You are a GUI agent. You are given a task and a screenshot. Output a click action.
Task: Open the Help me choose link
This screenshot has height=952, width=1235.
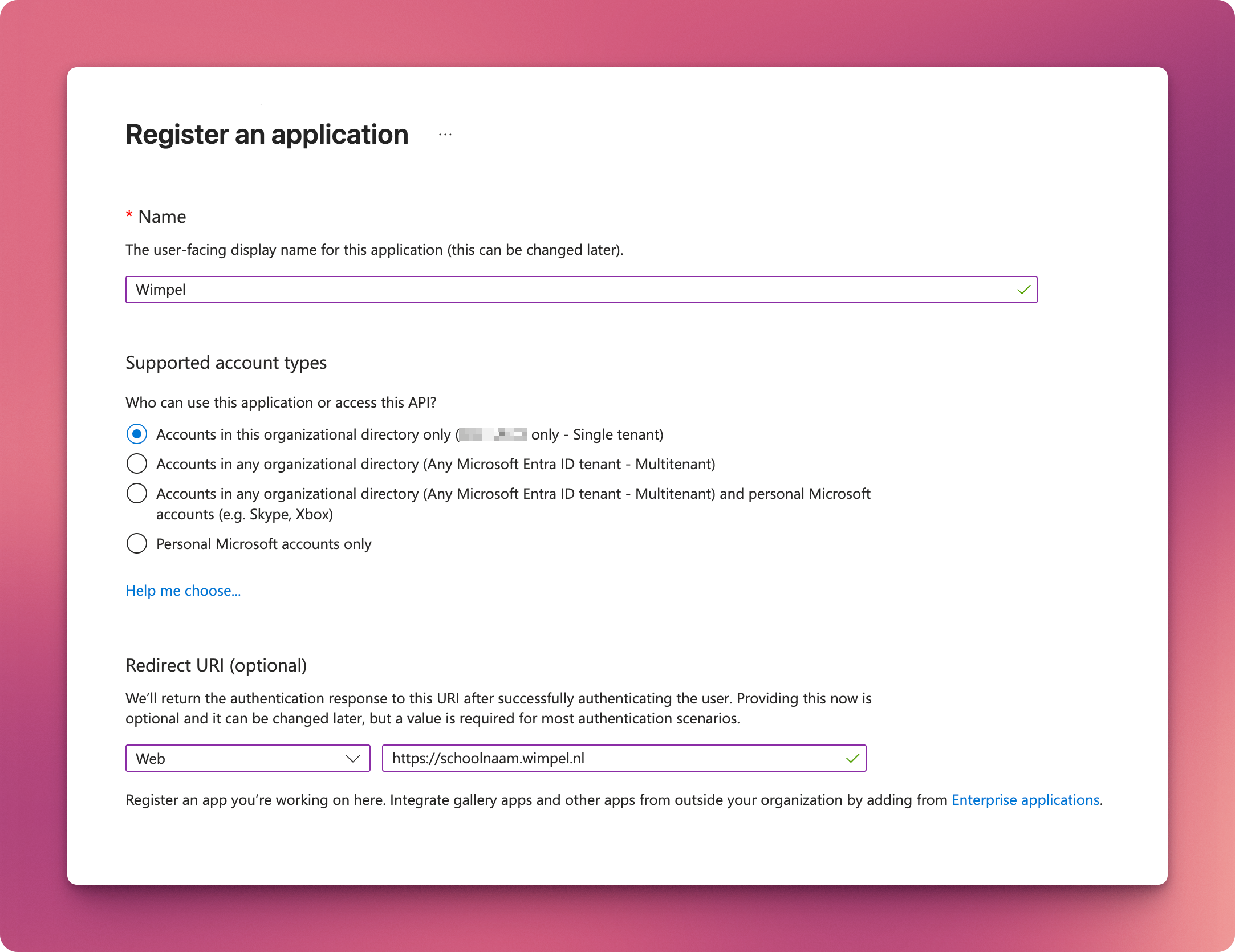pos(183,591)
